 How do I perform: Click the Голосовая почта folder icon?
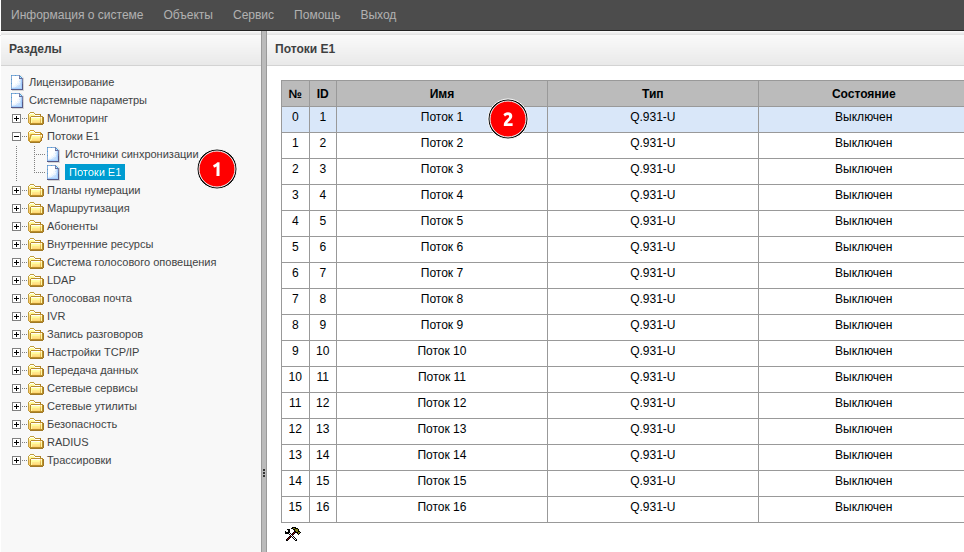coord(34,298)
